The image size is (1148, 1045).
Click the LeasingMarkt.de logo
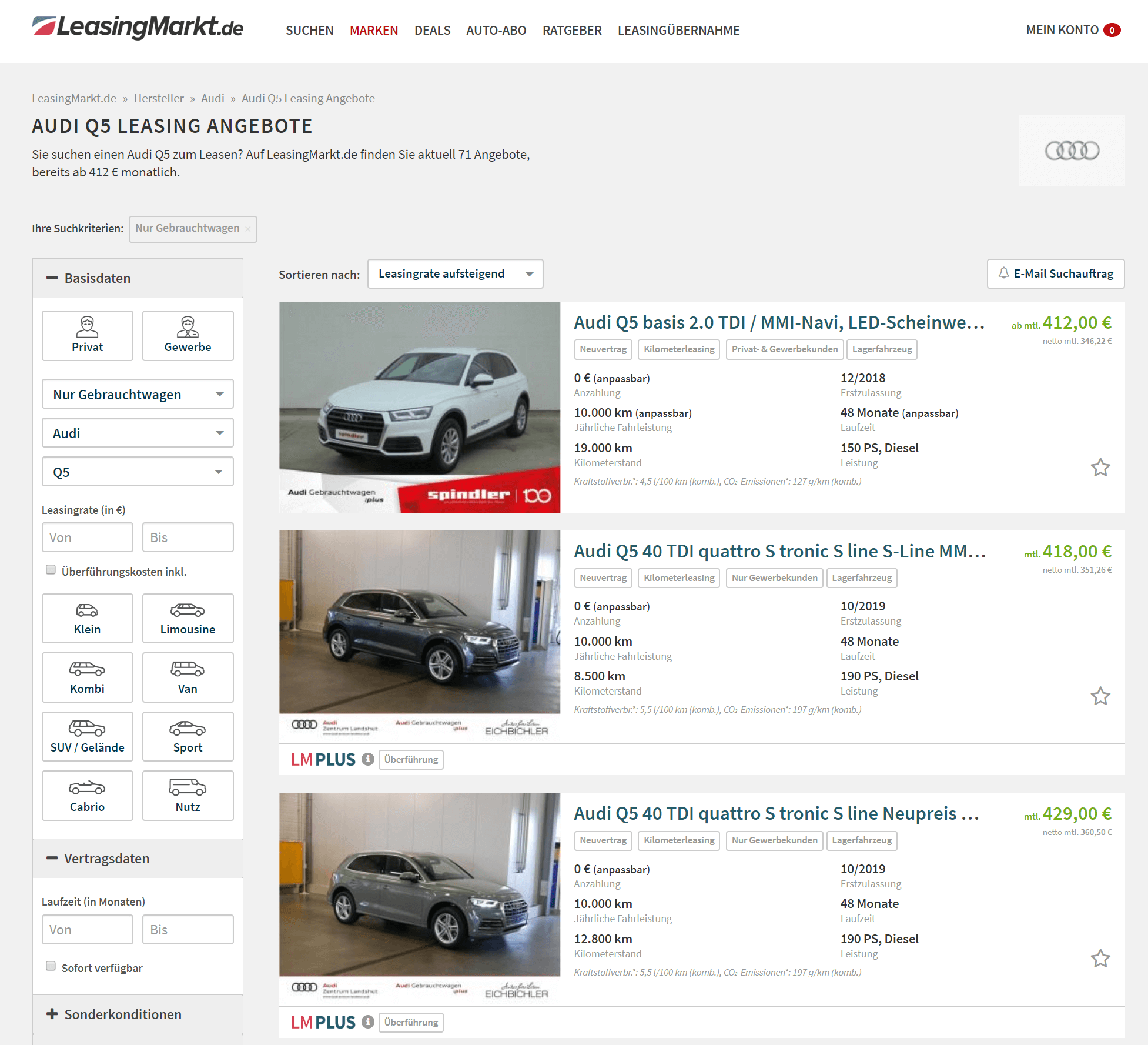coord(138,27)
